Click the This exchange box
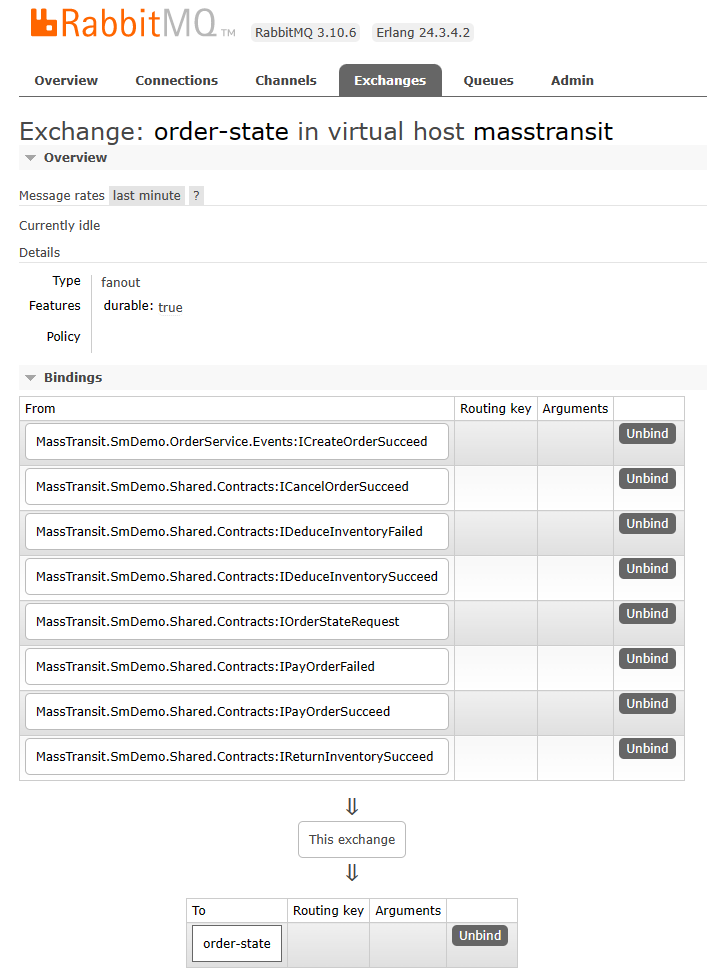 352,840
